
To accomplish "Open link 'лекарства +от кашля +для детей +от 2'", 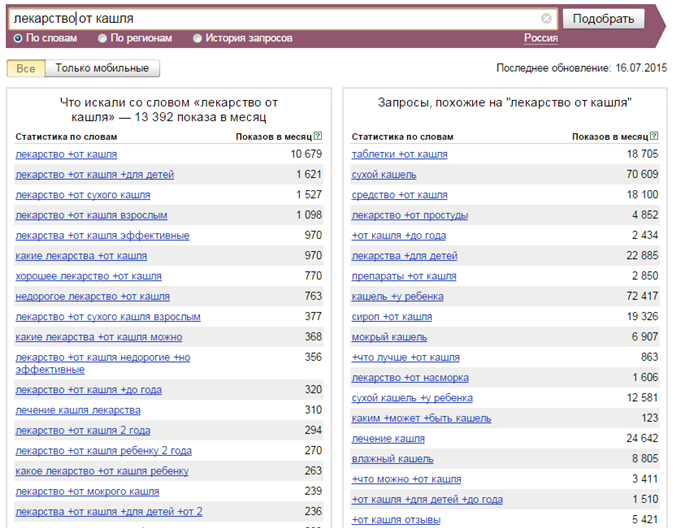I will coord(109,512).
